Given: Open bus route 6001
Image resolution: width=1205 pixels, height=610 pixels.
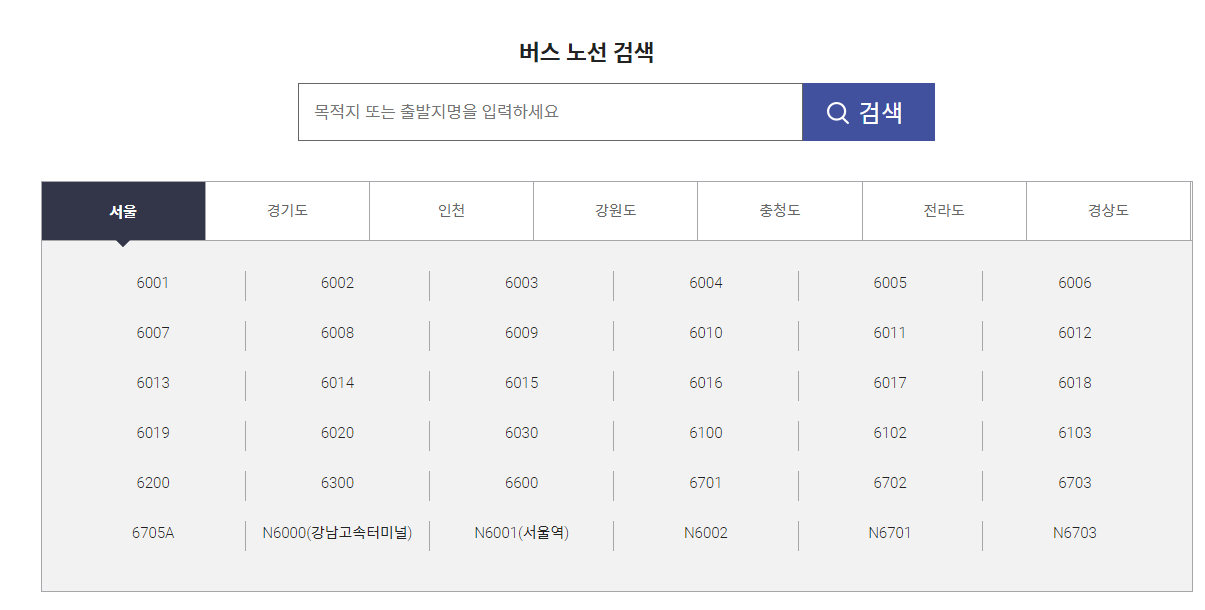Looking at the screenshot, I should (x=153, y=283).
